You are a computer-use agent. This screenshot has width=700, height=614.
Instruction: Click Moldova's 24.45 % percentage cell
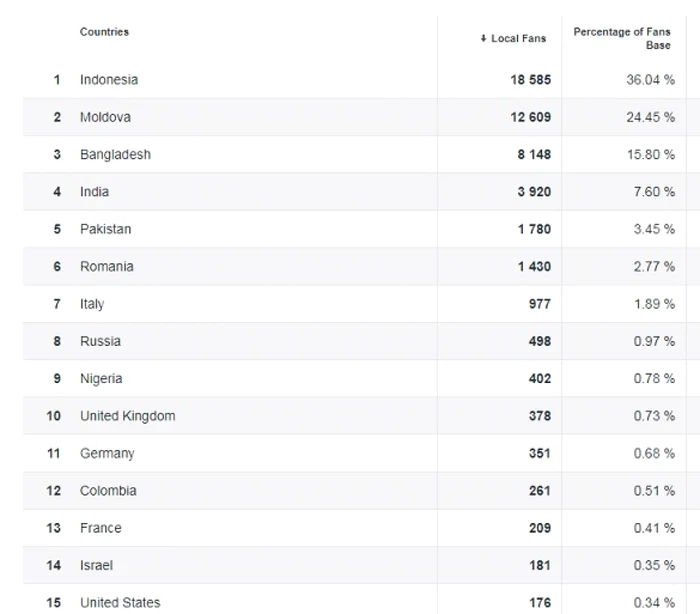650,117
